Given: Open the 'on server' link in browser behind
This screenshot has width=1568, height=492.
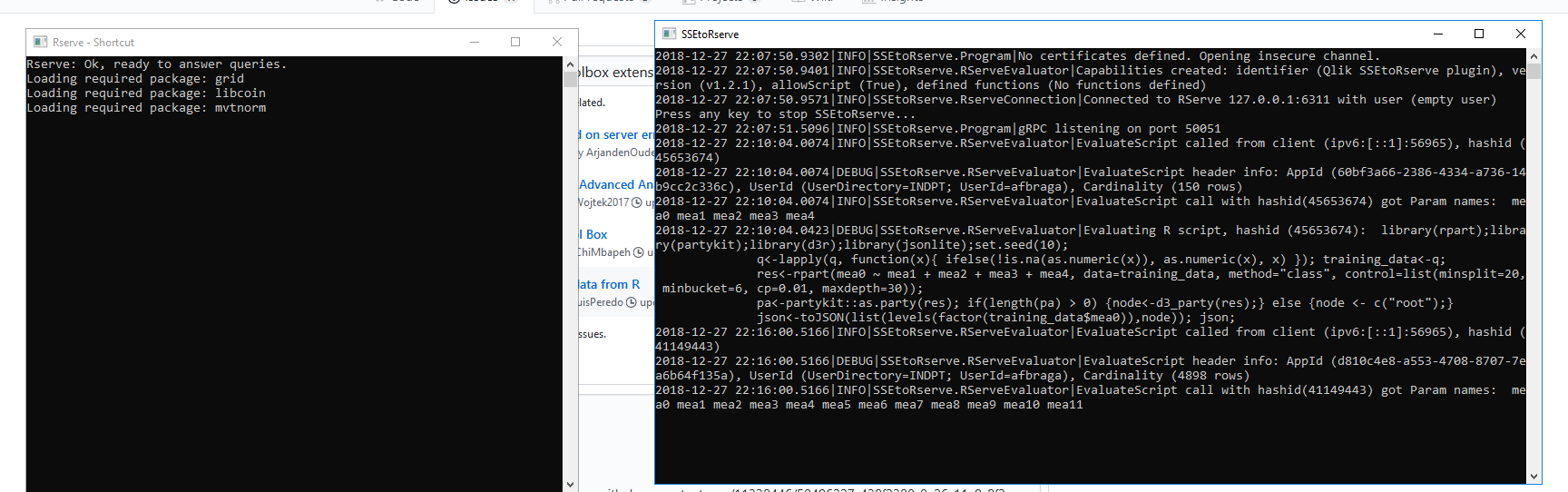Looking at the screenshot, I should tap(616, 134).
